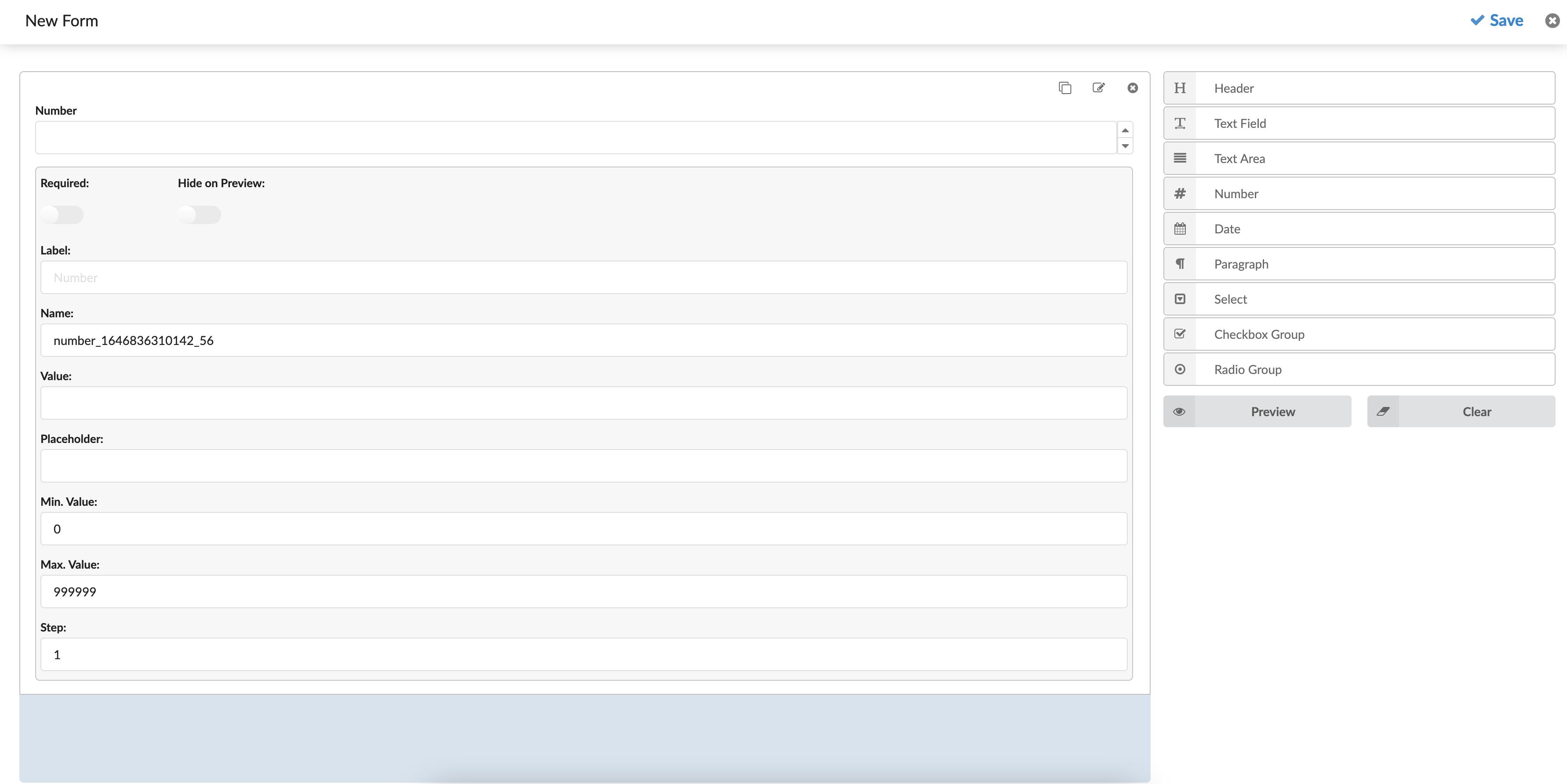Click the checkmark icon beside Save

click(1477, 21)
